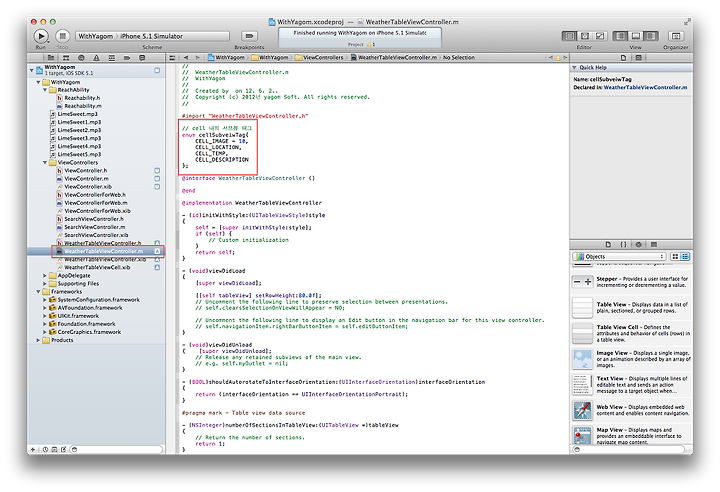720x492 pixels.
Task: Click the Run button in toolbar
Action: point(40,36)
